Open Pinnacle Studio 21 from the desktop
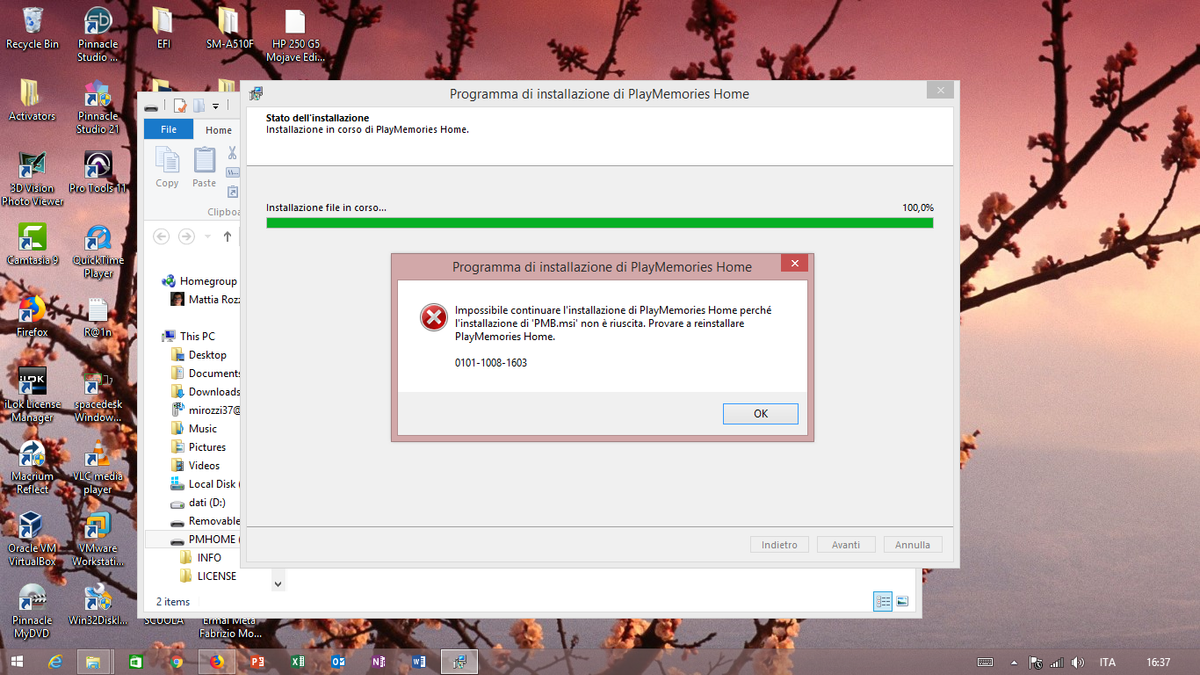Viewport: 1200px width, 675px height. [97, 93]
